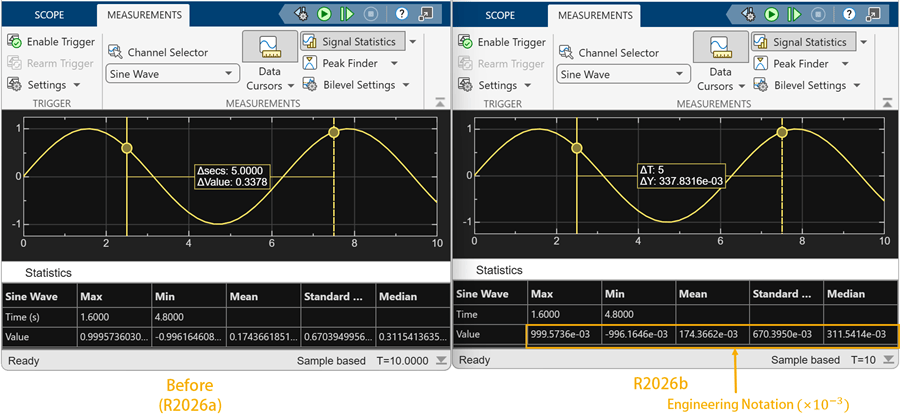This screenshot has width=900, height=418.
Task: Open Data Cursors dropdown arrow in R2026a
Action: click(x=290, y=86)
